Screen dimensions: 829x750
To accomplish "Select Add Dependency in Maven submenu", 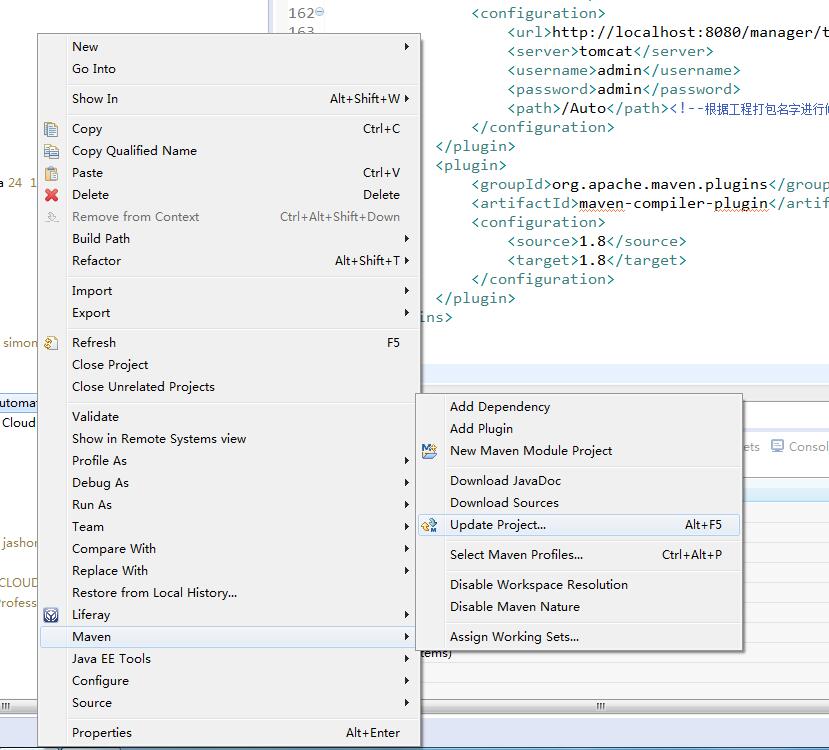I will tap(579, 406).
